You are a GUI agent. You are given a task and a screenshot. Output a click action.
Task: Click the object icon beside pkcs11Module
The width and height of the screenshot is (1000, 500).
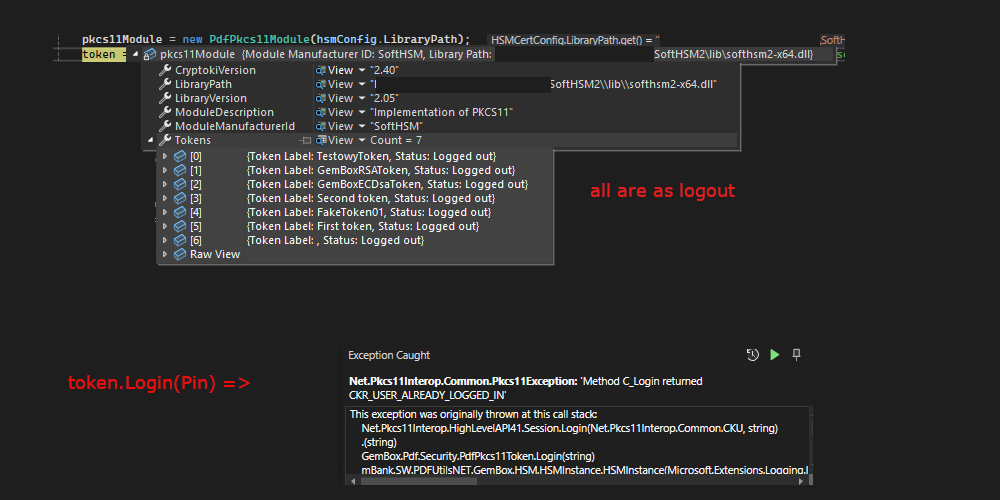click(x=150, y=55)
